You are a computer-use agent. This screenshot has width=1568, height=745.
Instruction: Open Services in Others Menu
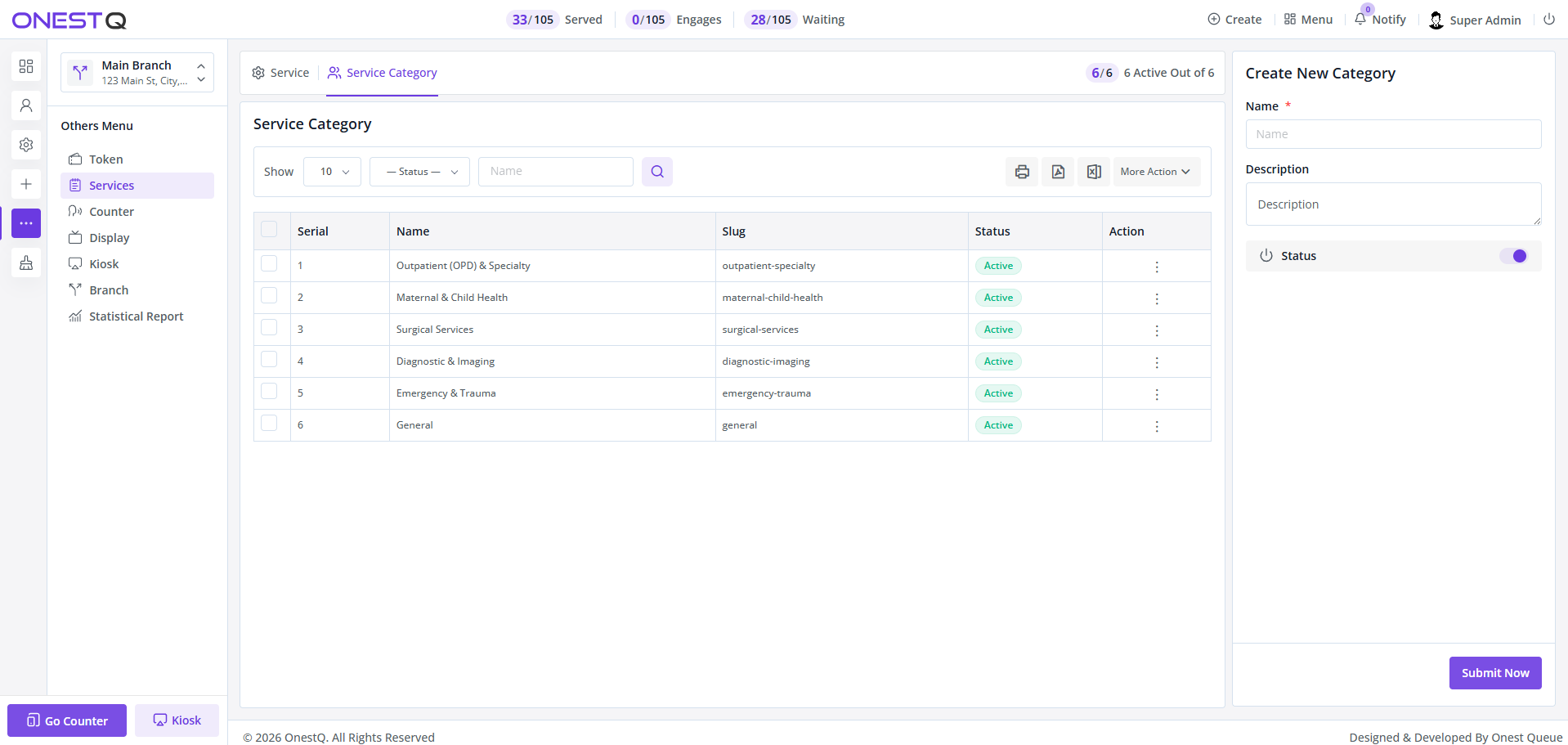pyautogui.click(x=137, y=186)
